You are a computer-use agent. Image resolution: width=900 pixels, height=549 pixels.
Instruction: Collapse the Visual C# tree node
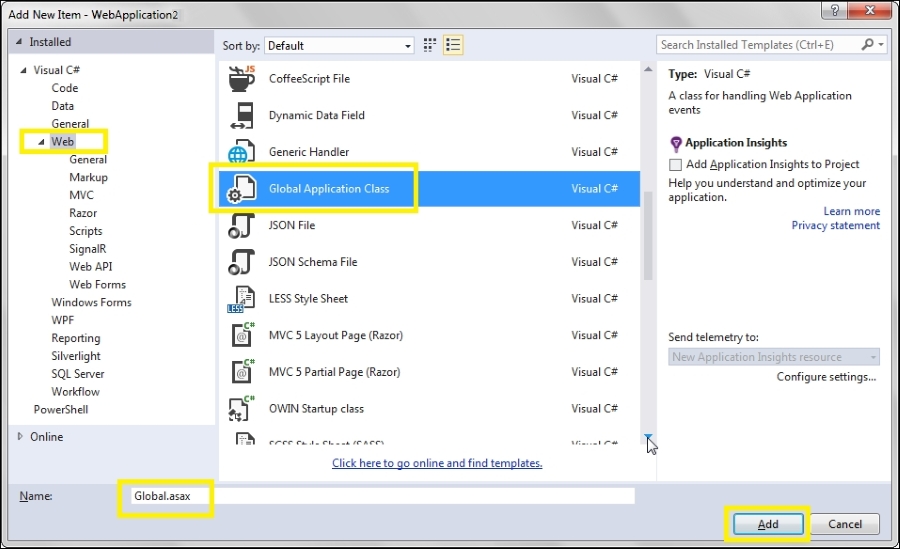[x=24, y=70]
